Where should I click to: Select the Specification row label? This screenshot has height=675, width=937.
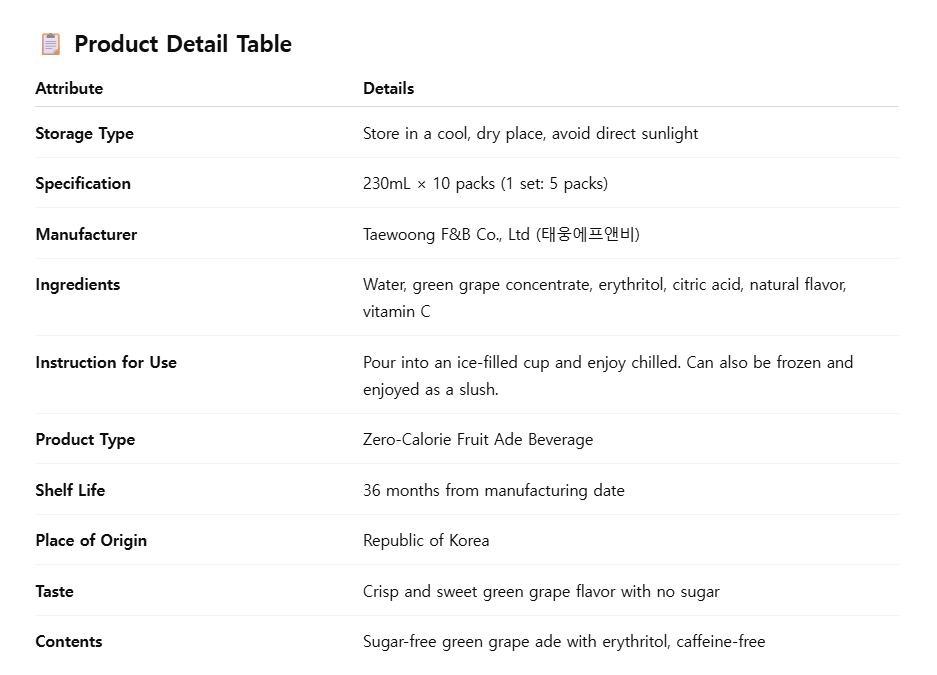pos(83,183)
